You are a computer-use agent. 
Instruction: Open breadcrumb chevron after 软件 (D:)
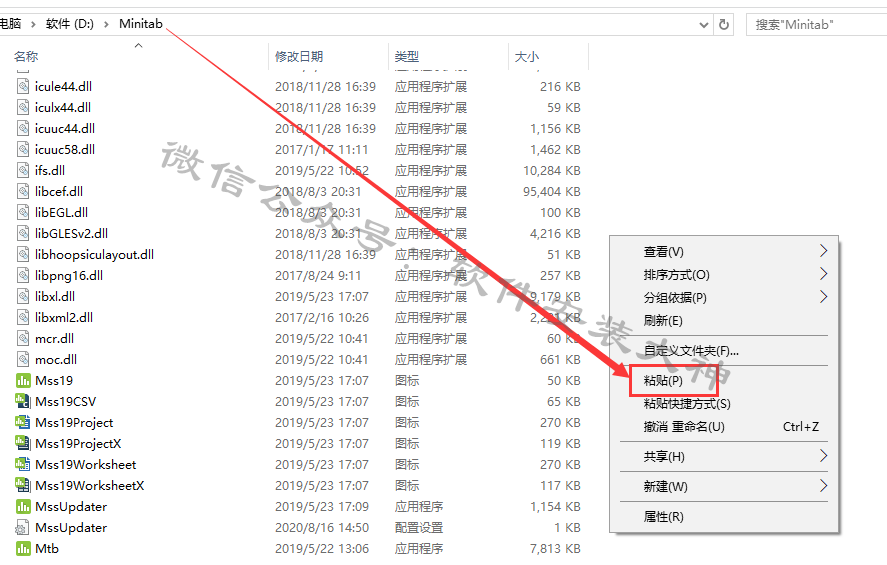pyautogui.click(x=106, y=24)
